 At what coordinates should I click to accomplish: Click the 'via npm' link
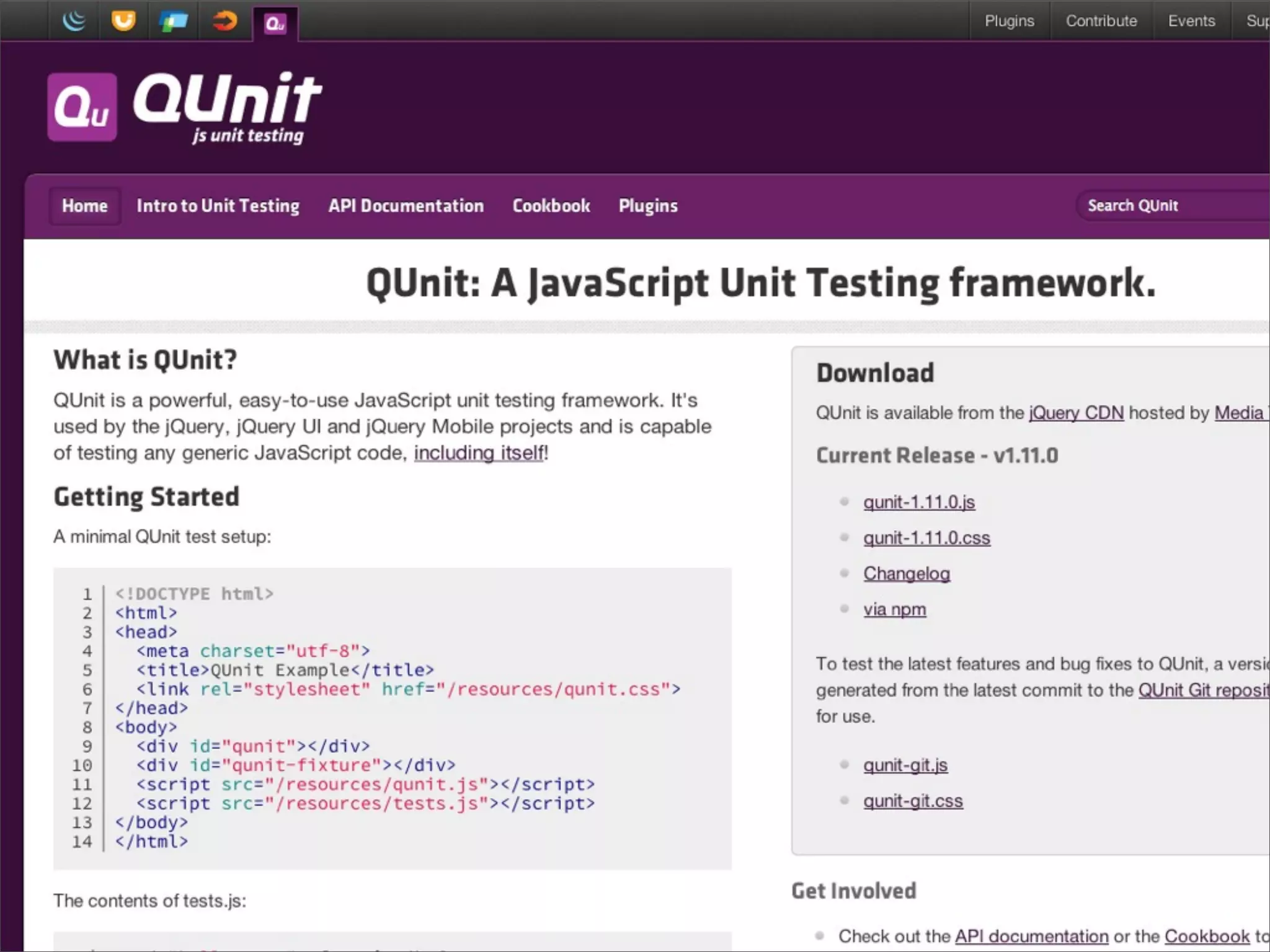pos(894,609)
